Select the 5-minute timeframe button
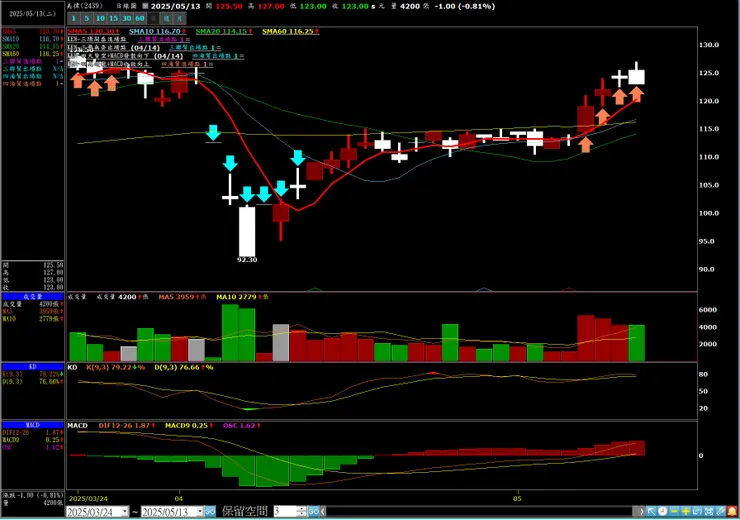 click(87, 18)
